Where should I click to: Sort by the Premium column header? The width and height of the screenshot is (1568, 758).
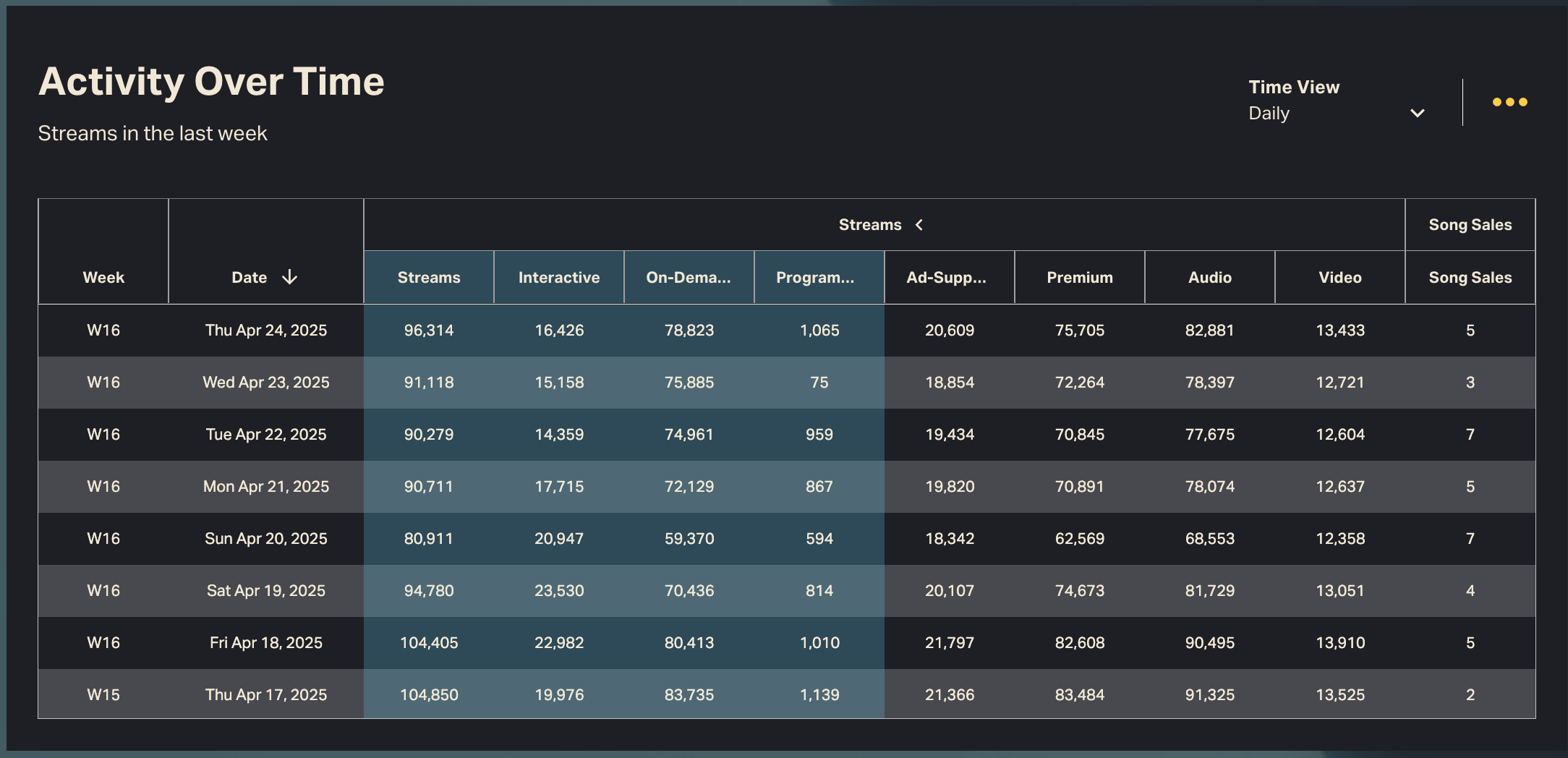coord(1079,277)
